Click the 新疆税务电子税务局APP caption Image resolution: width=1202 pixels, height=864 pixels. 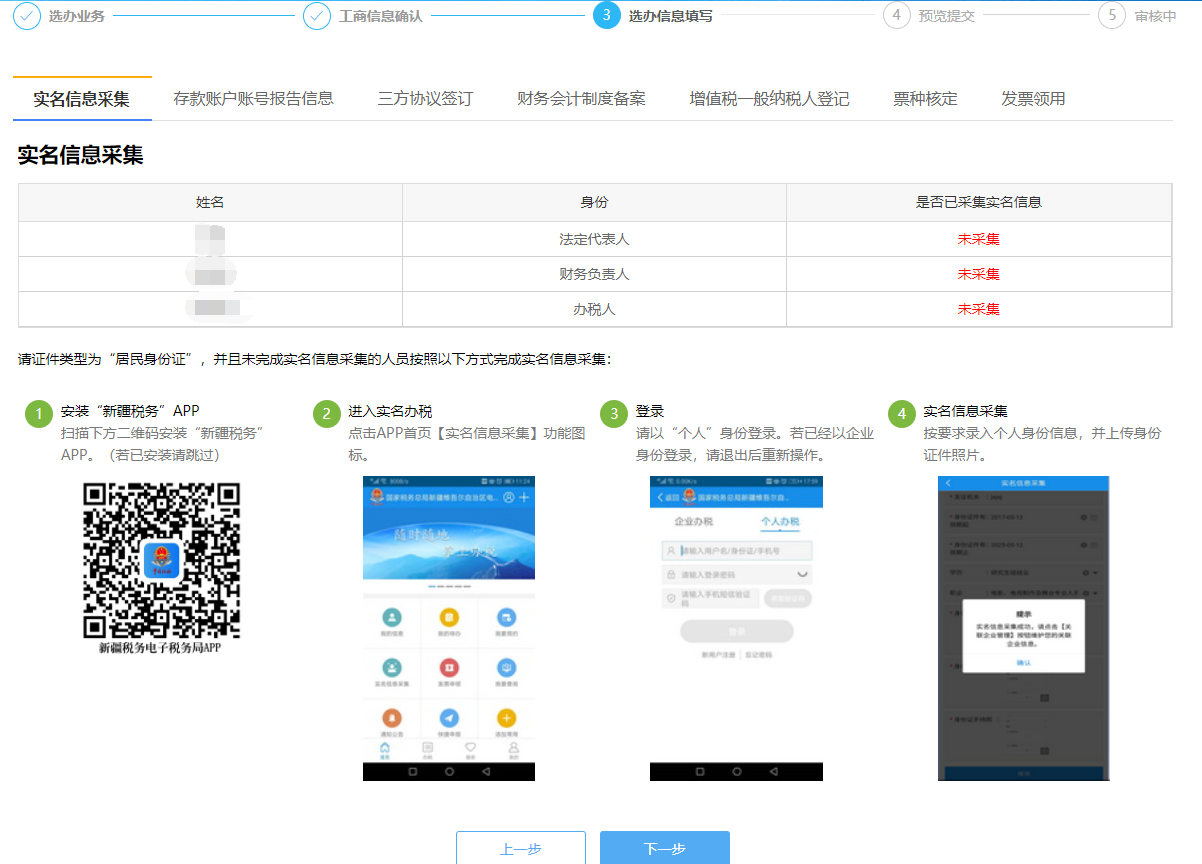tap(160, 648)
